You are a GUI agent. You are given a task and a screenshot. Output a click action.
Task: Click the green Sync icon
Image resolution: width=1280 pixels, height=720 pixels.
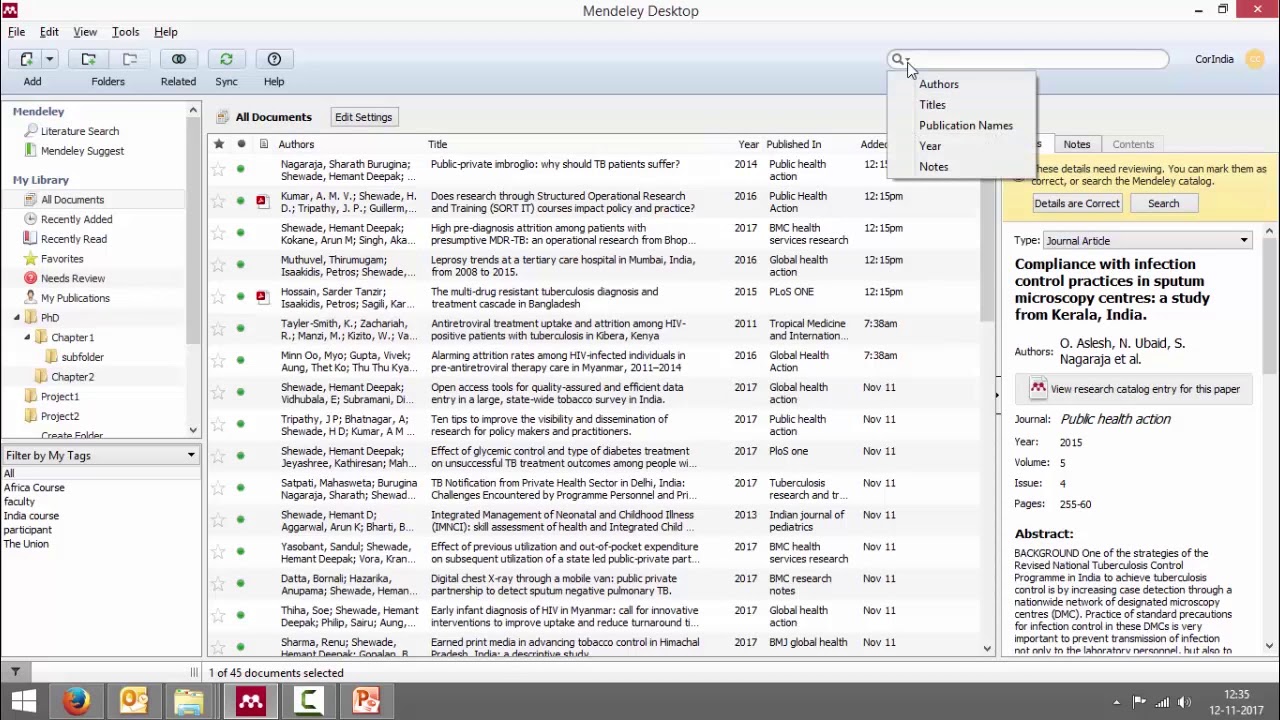click(226, 59)
